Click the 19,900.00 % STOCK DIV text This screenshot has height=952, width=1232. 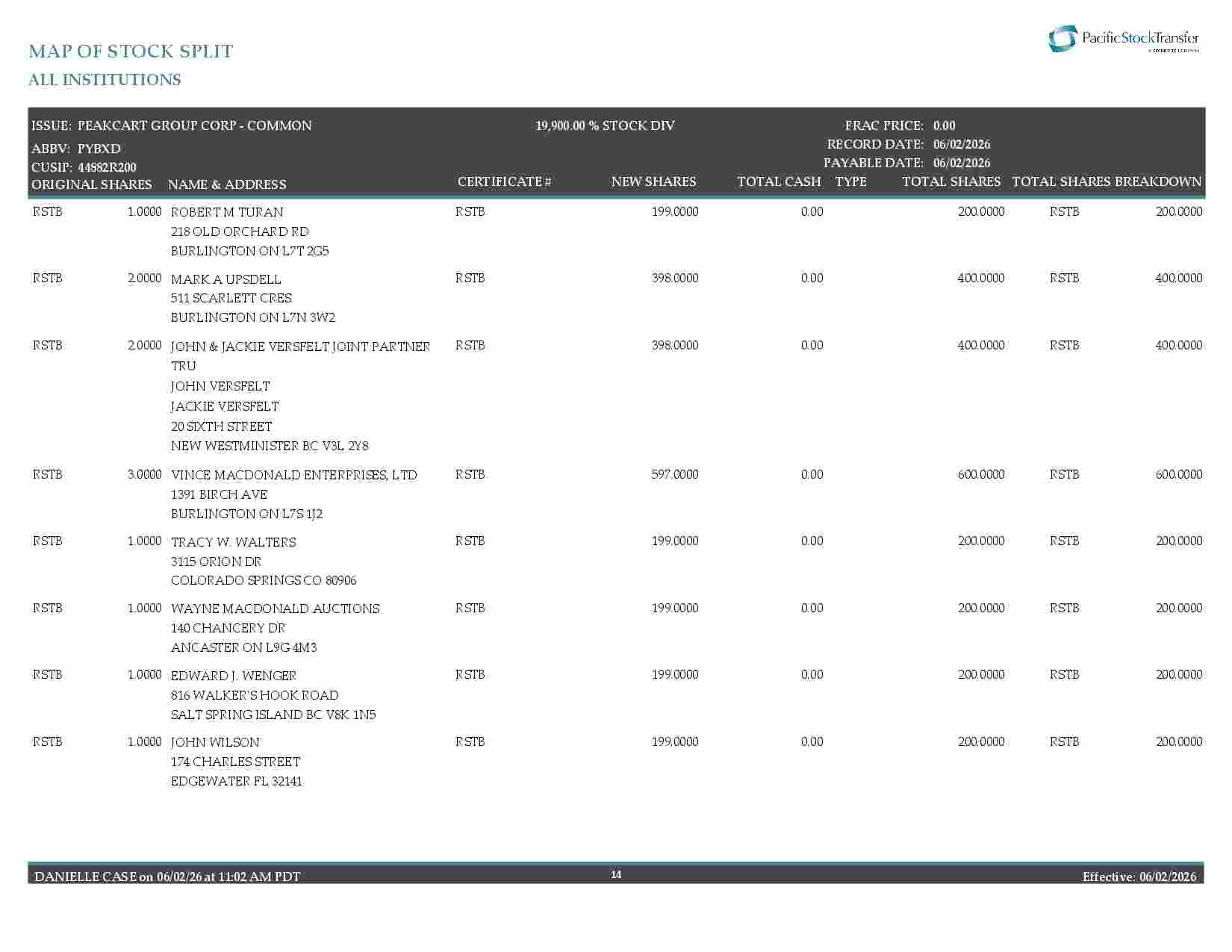[605, 125]
